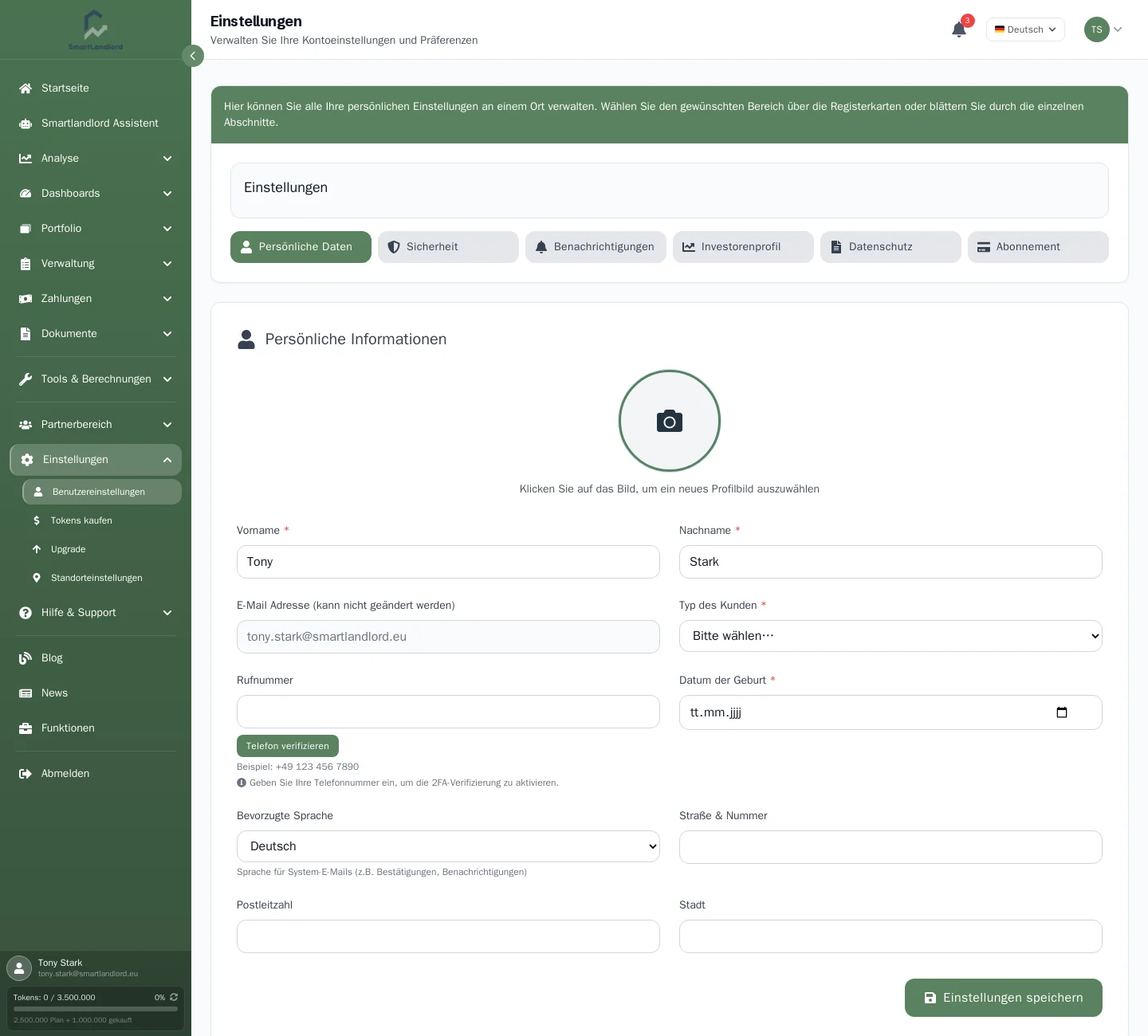Image resolution: width=1148 pixels, height=1036 pixels.
Task: Click the Postleitzahl input field
Action: tap(448, 936)
